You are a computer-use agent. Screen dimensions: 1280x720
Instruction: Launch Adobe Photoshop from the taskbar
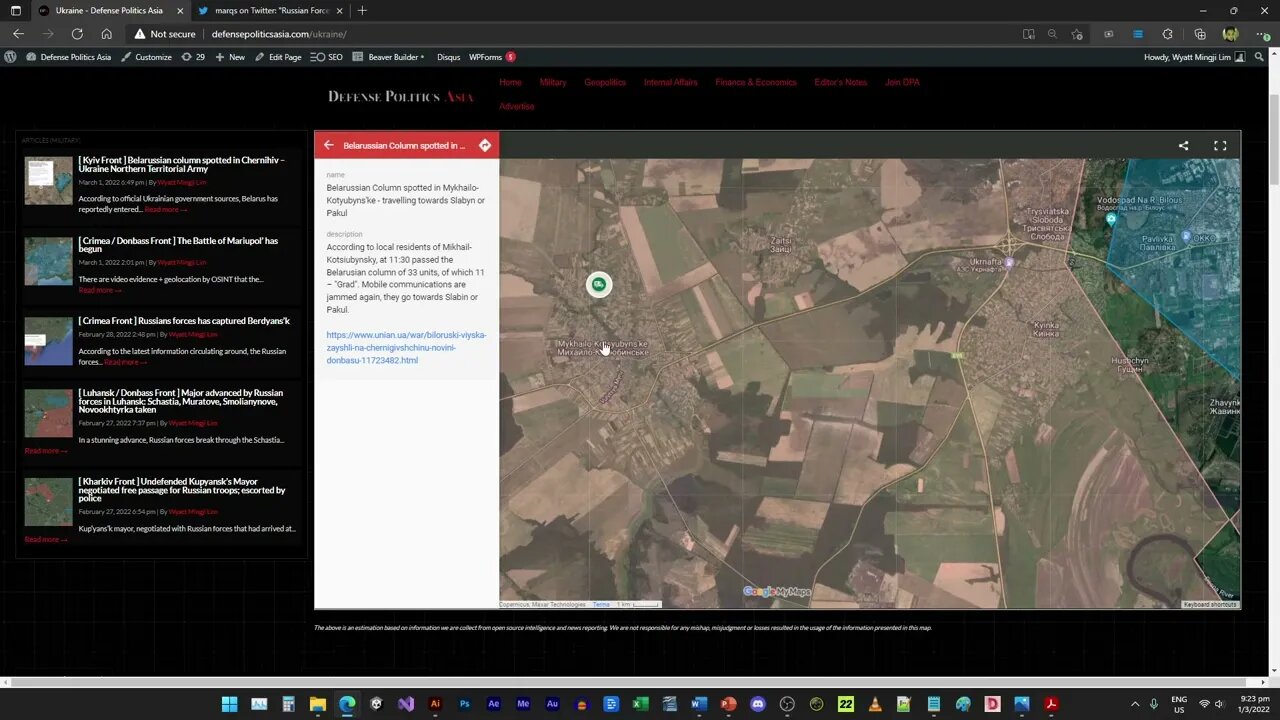[x=465, y=704]
